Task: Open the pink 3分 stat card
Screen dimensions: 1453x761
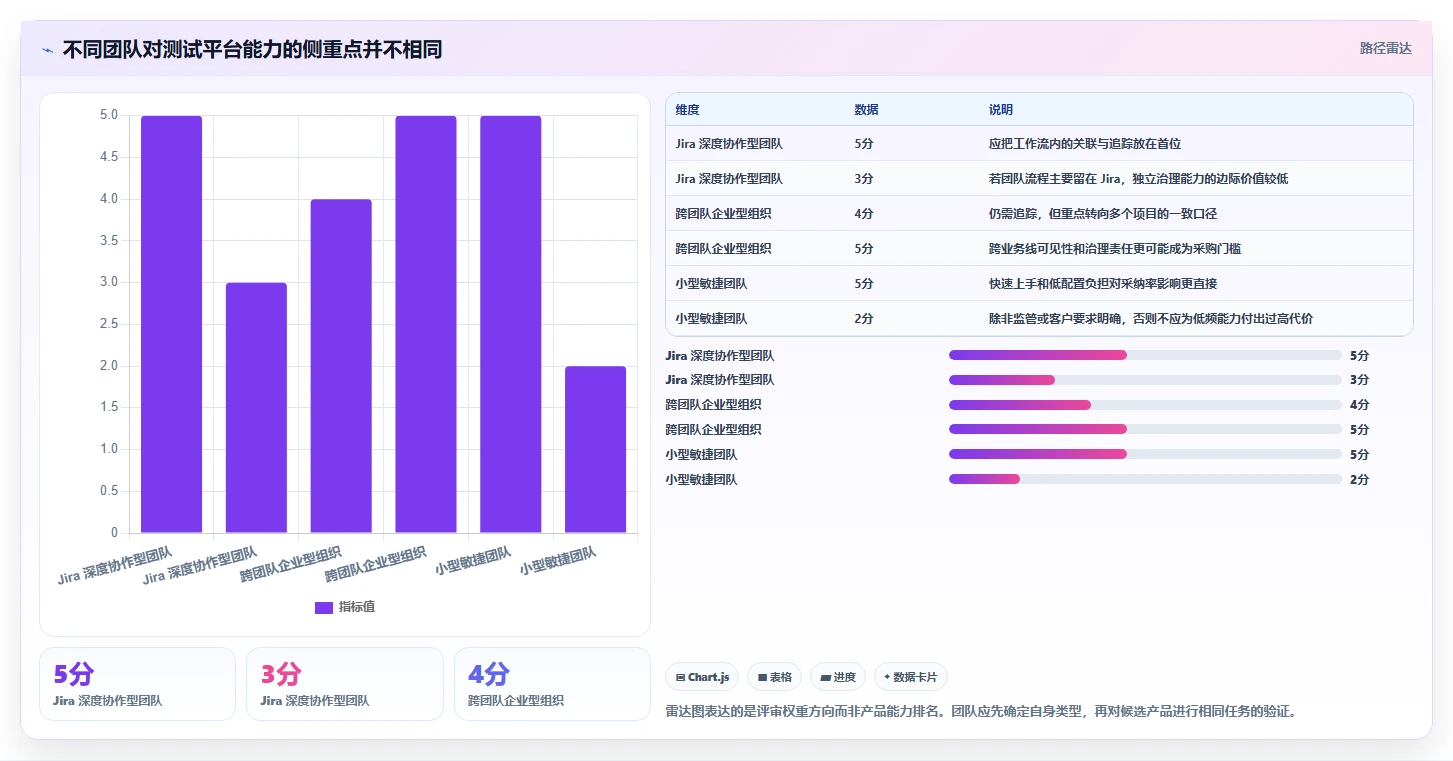Action: pos(345,684)
